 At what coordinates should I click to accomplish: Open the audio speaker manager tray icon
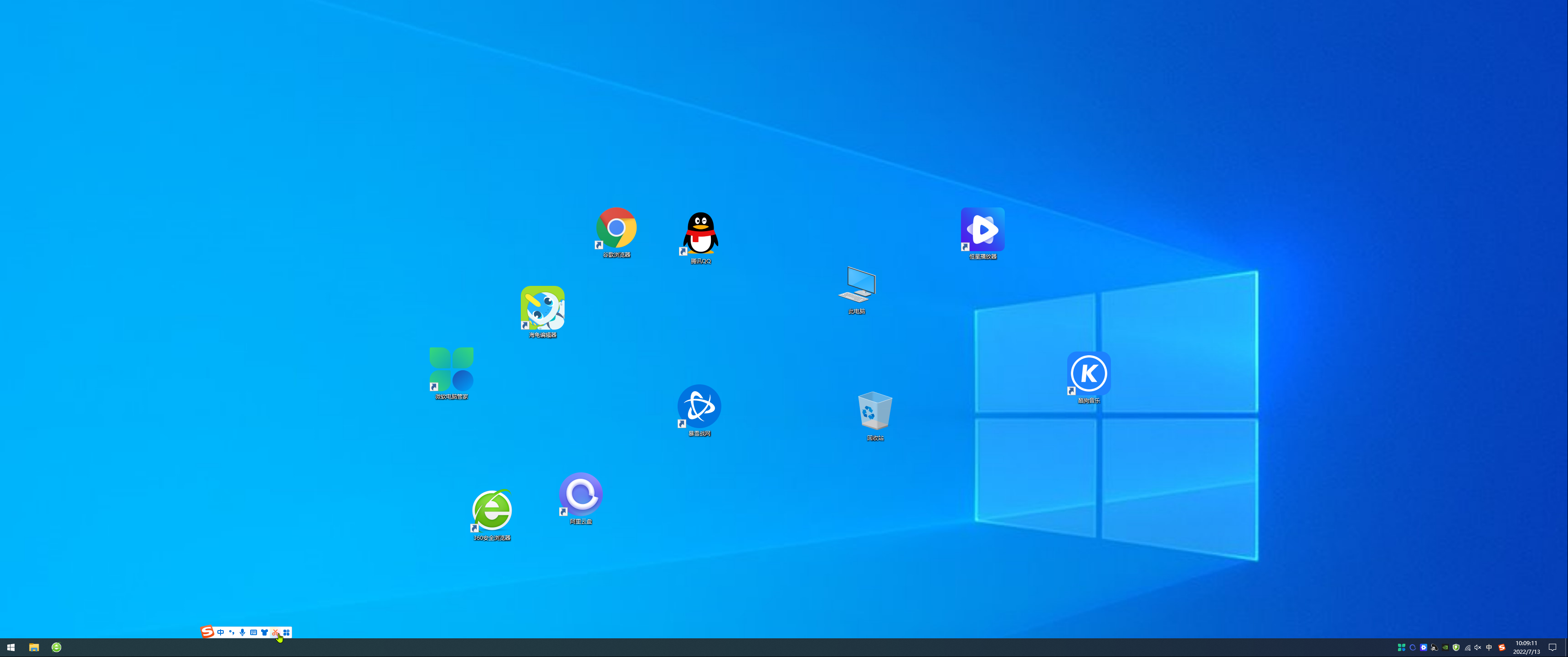click(x=1434, y=647)
